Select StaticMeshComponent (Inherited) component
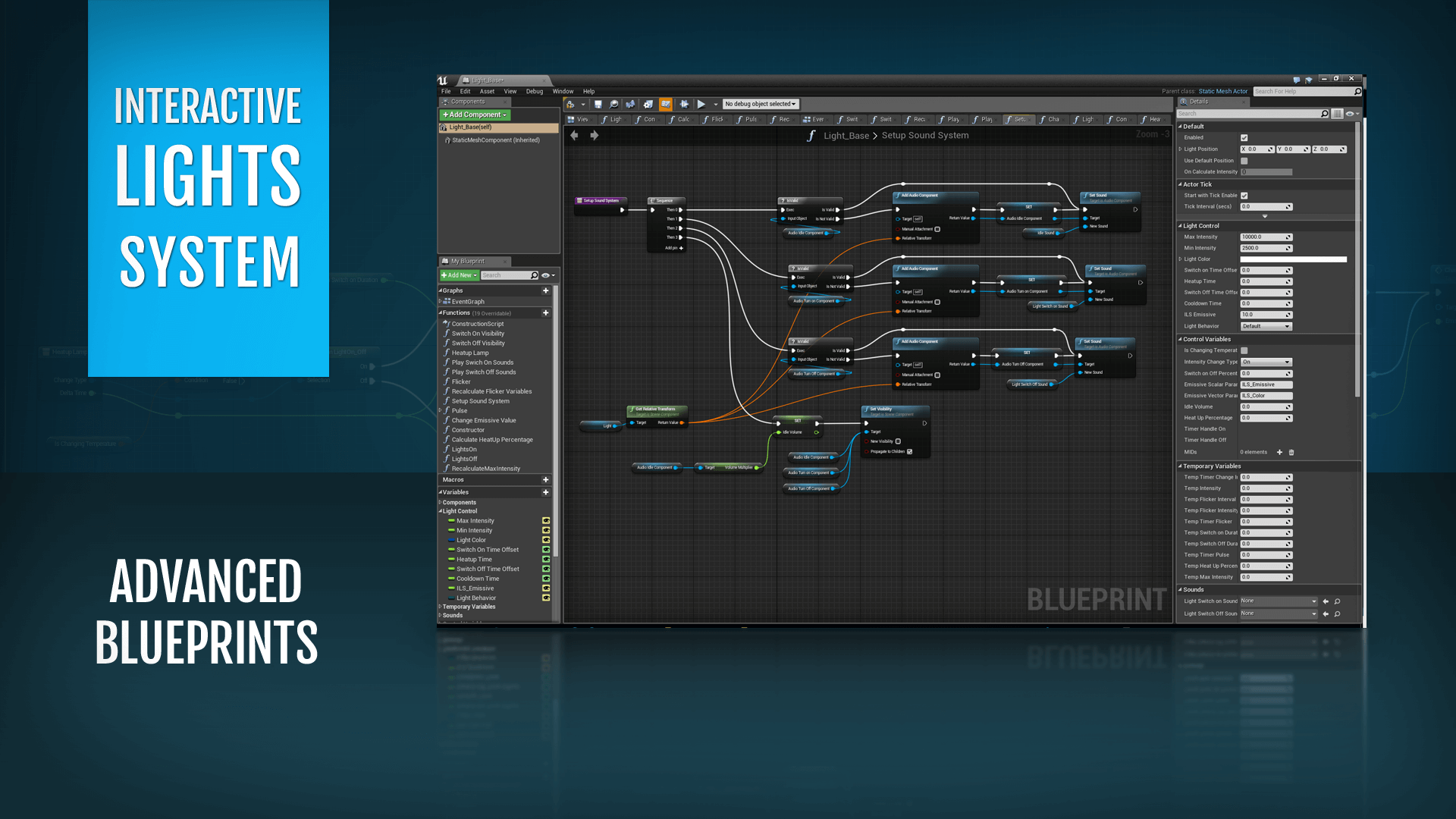 [496, 140]
